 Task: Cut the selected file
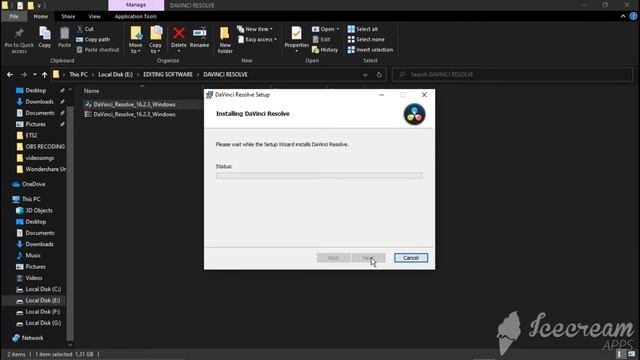85,29
